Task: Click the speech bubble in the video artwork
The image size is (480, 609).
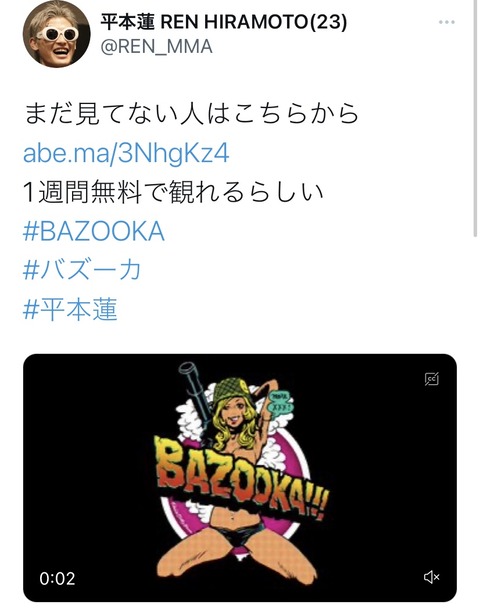Action: pos(281,402)
